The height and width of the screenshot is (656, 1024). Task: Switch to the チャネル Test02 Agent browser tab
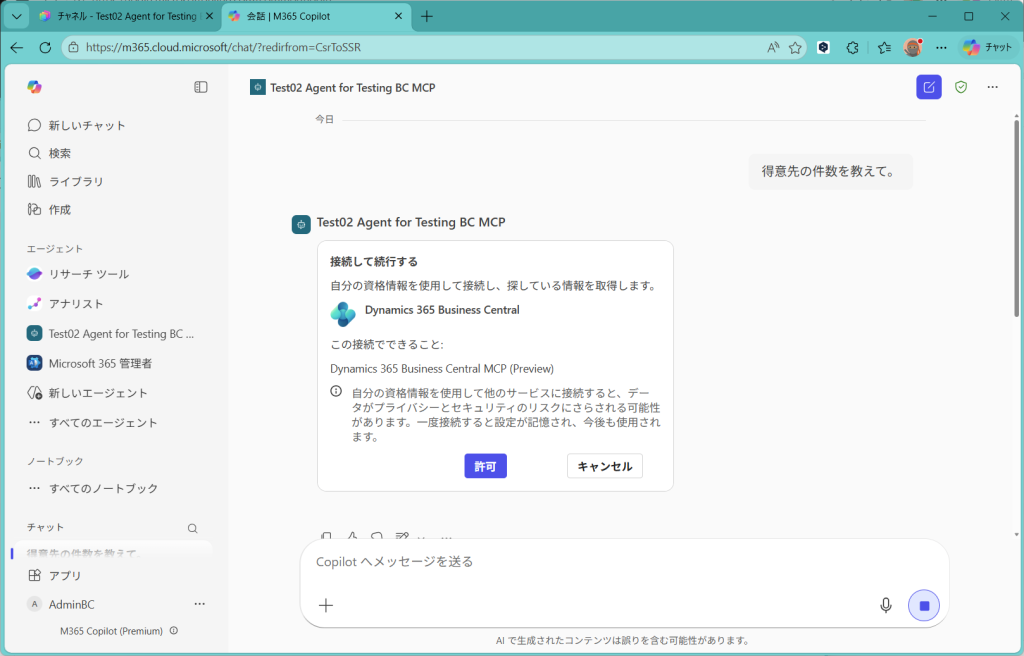(118, 16)
